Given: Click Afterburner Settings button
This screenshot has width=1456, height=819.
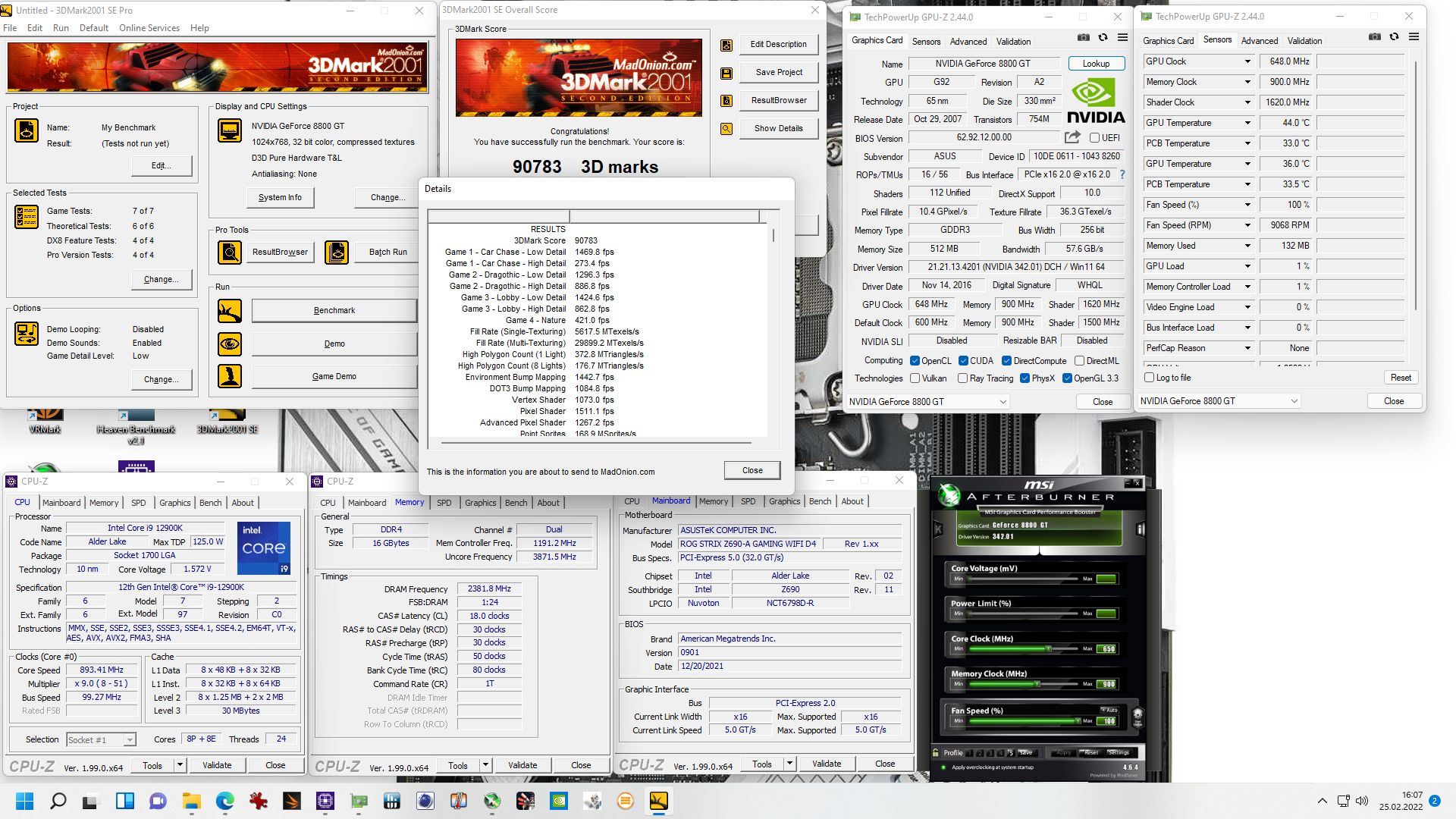Looking at the screenshot, I should pyautogui.click(x=1118, y=752).
